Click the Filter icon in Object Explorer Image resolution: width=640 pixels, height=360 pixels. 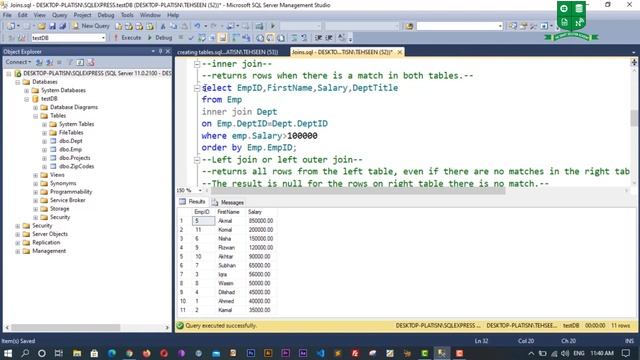(x=70, y=62)
